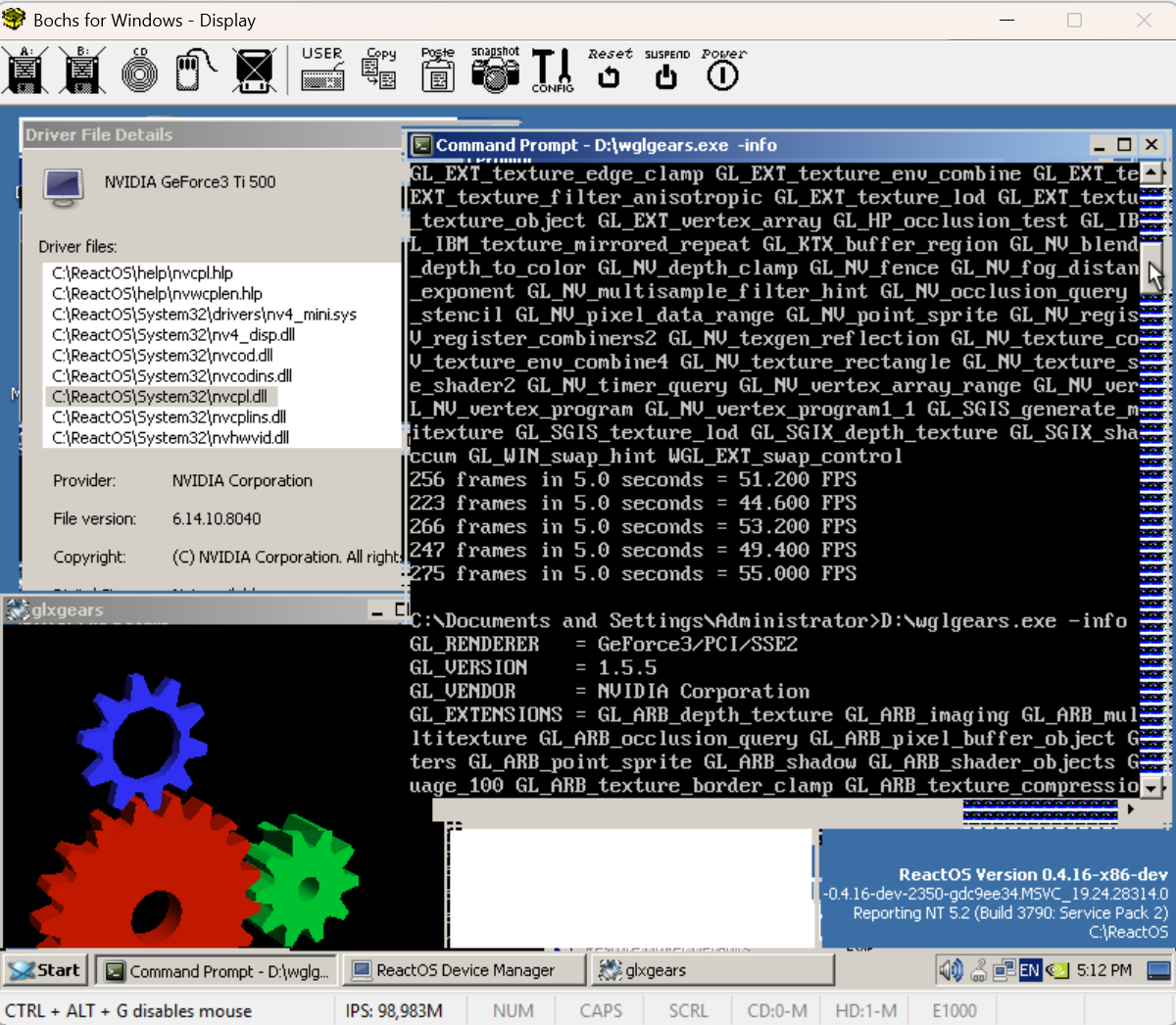Click the Paste clipboard icon

437,71
